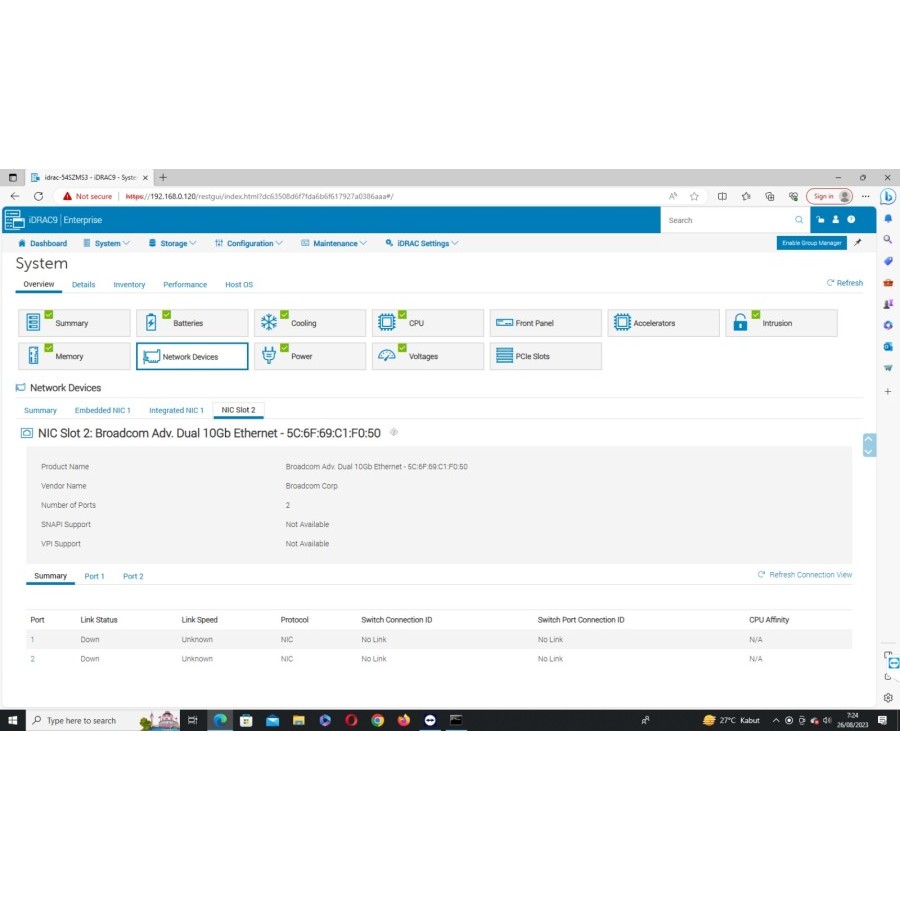This screenshot has width=900, height=900.
Task: Open the Accelerators tile
Action: pos(663,323)
